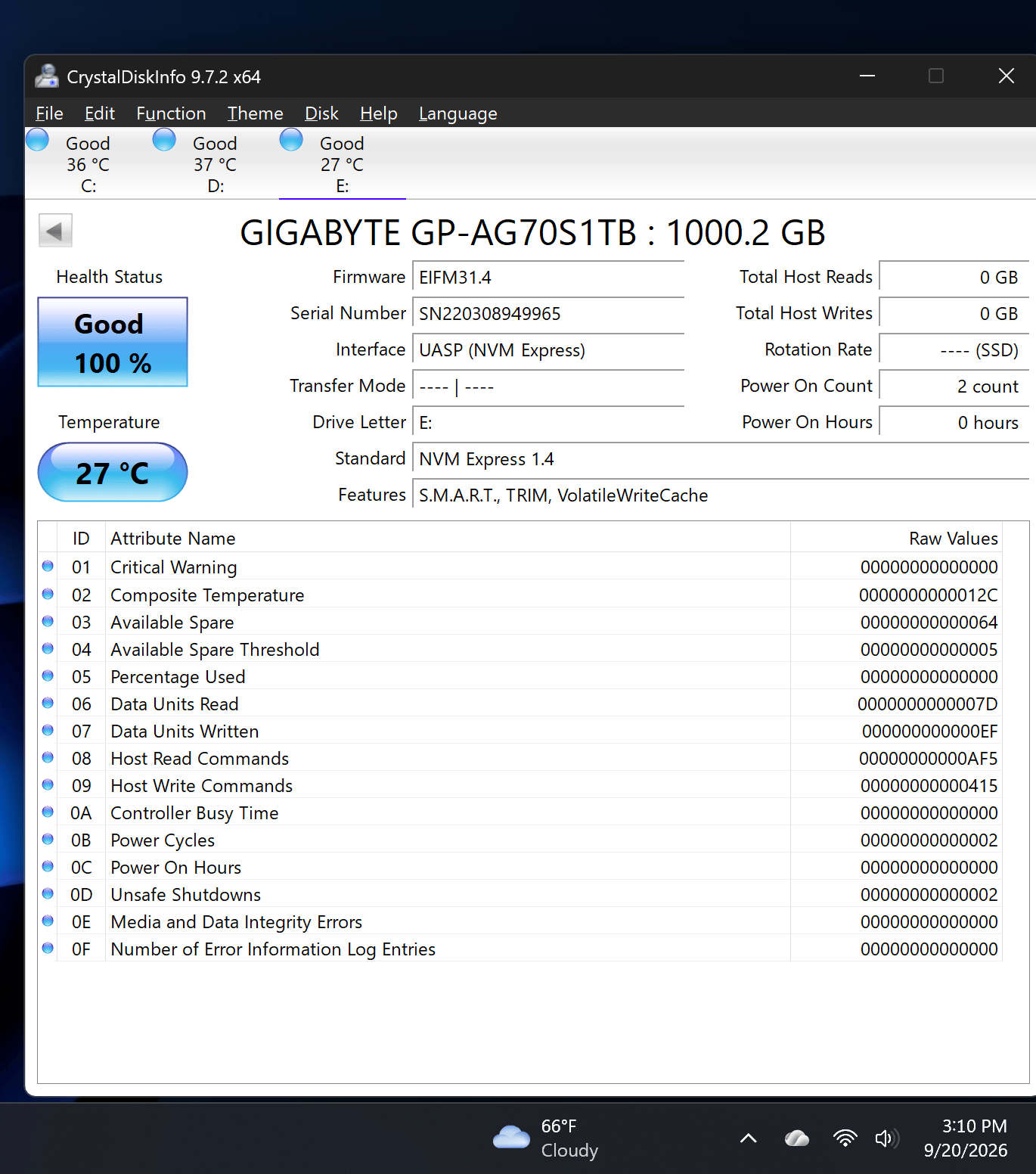Click the Critical Warning status dot
Viewport: 1036px width, 1174px height.
[x=48, y=566]
